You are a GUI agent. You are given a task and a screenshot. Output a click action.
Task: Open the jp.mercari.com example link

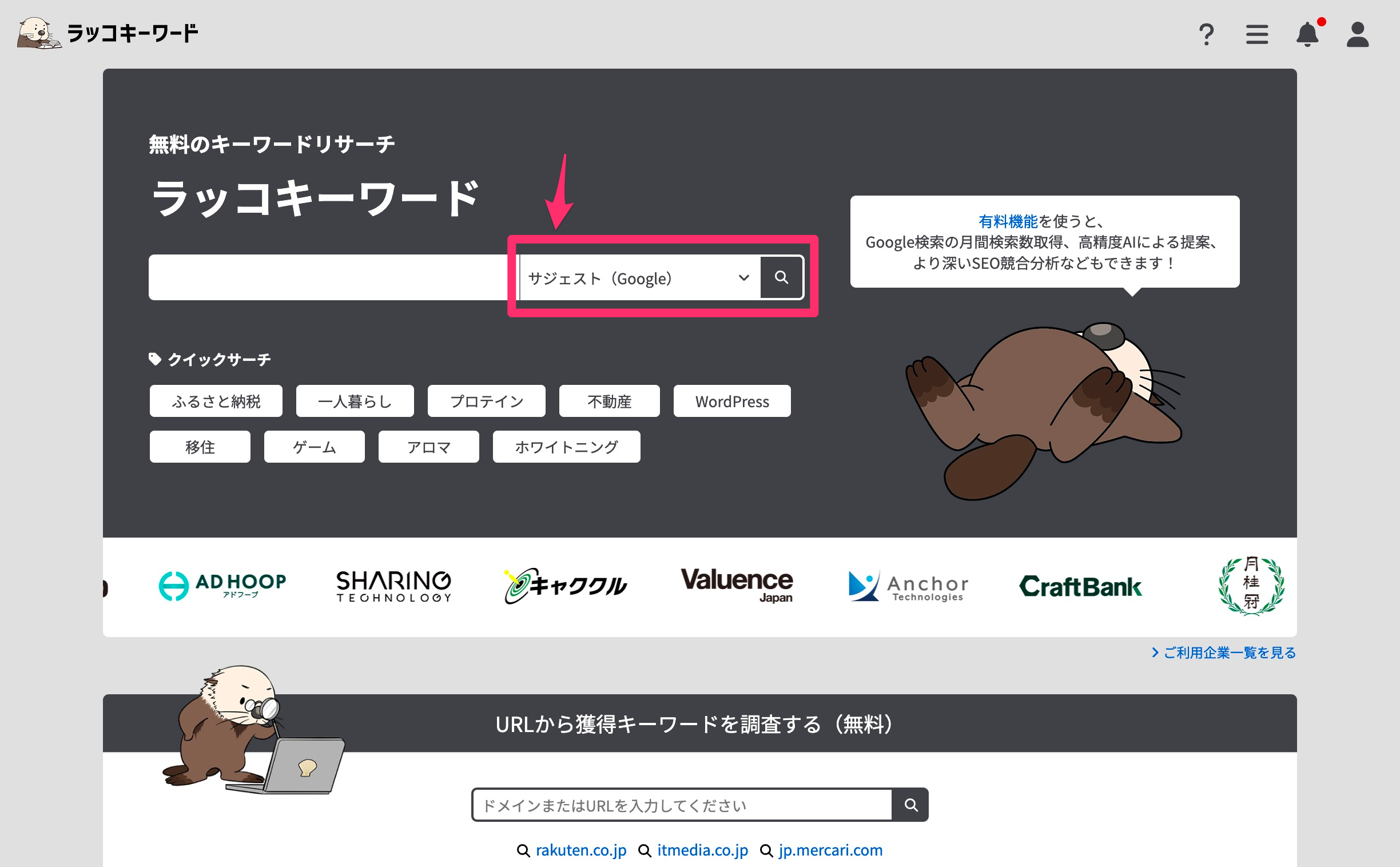pos(830,850)
